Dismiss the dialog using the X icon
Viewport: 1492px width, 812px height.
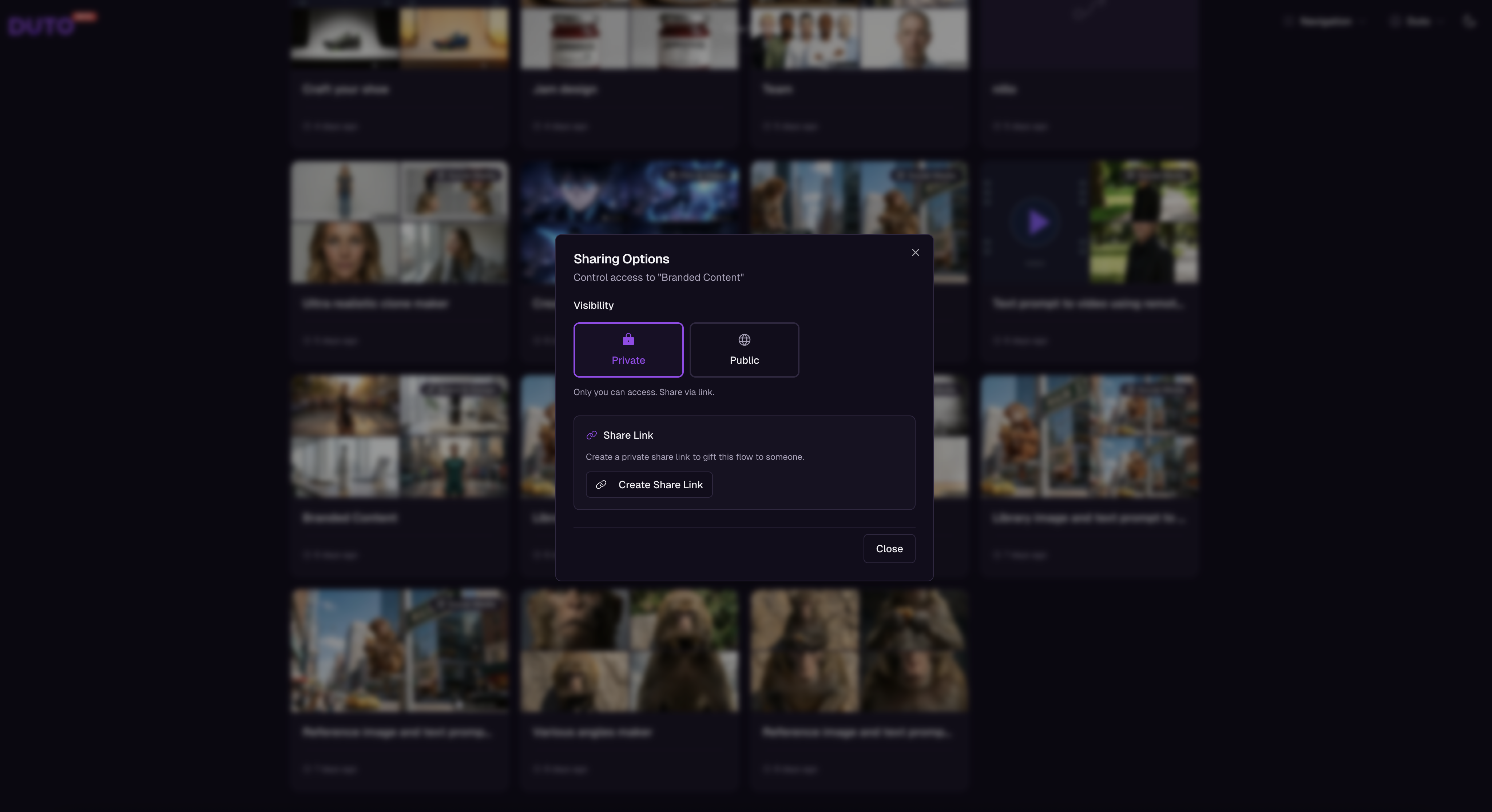point(915,252)
